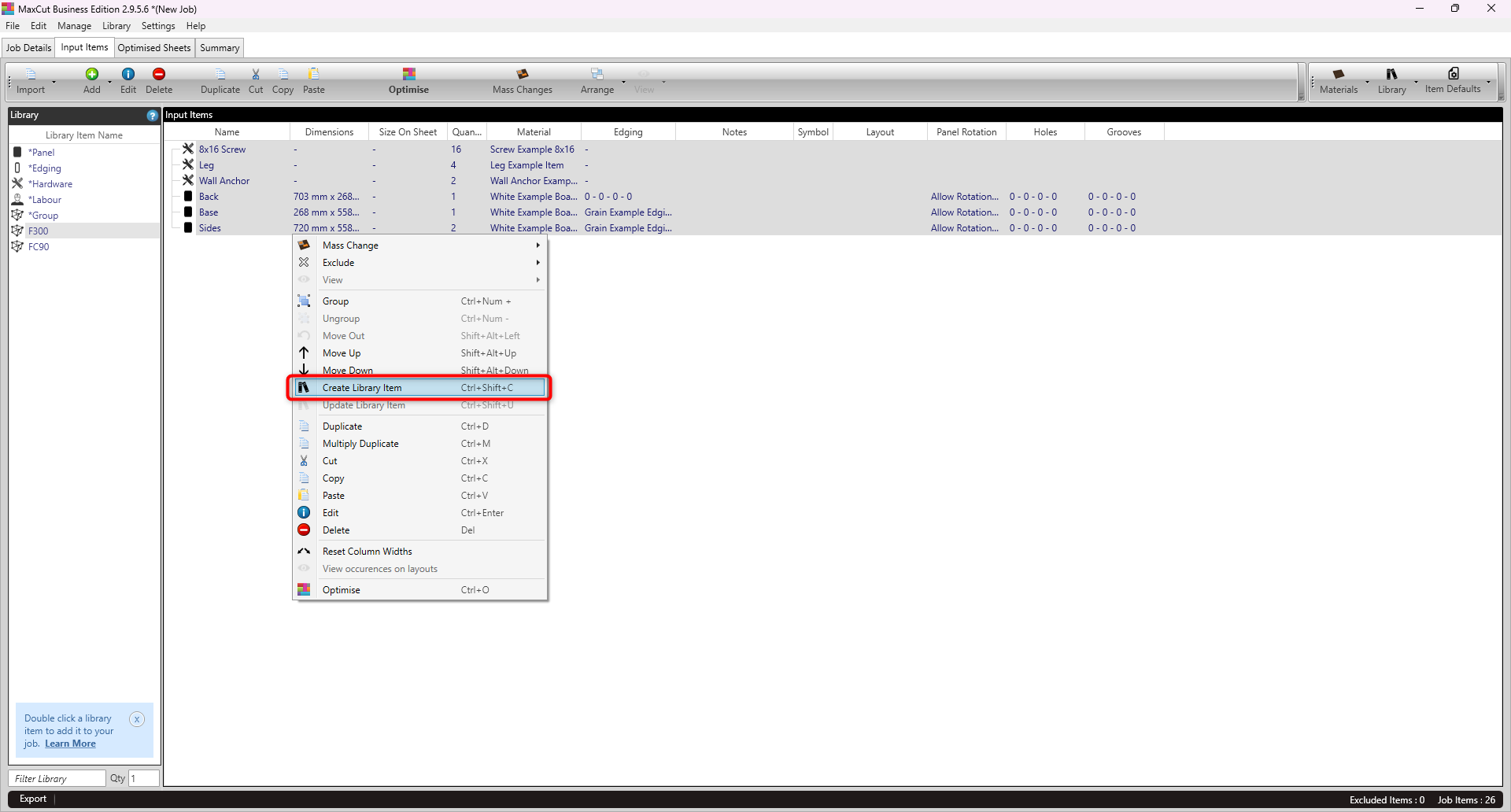Choose Optimise in the context menu
The image size is (1511, 812).
(420, 590)
